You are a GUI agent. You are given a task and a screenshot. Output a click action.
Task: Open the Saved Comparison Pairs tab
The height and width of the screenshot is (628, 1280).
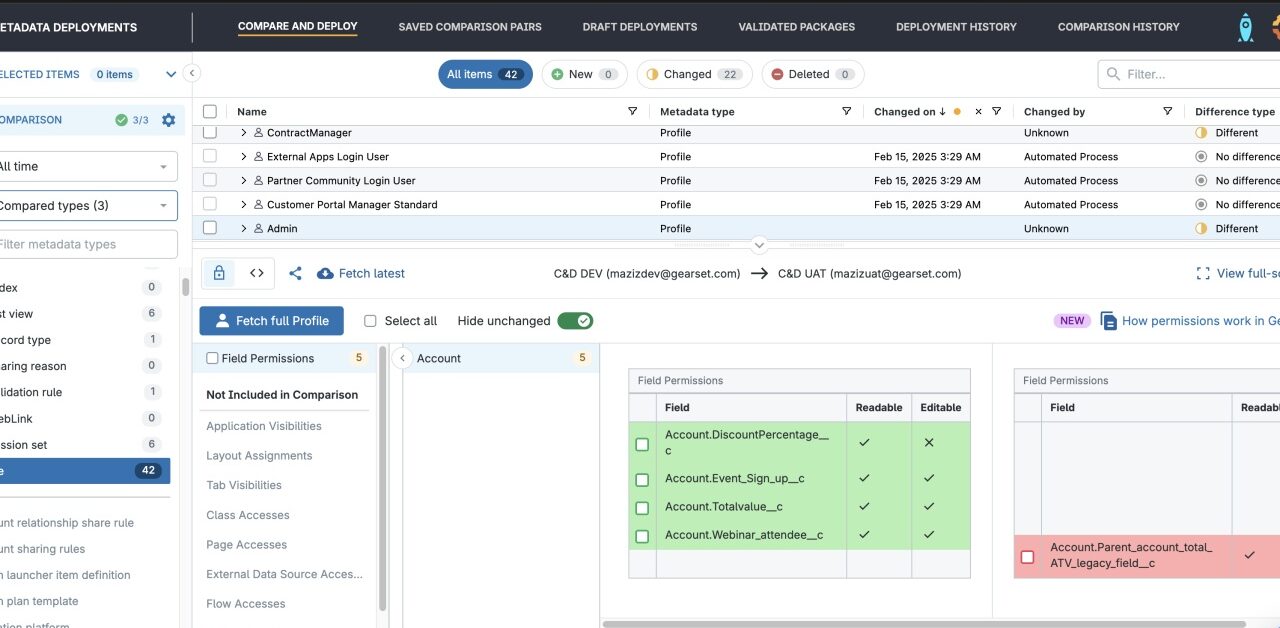[x=470, y=27]
